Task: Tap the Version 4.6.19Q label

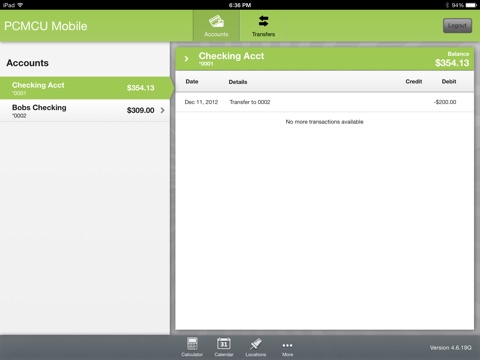Action: coord(451,348)
